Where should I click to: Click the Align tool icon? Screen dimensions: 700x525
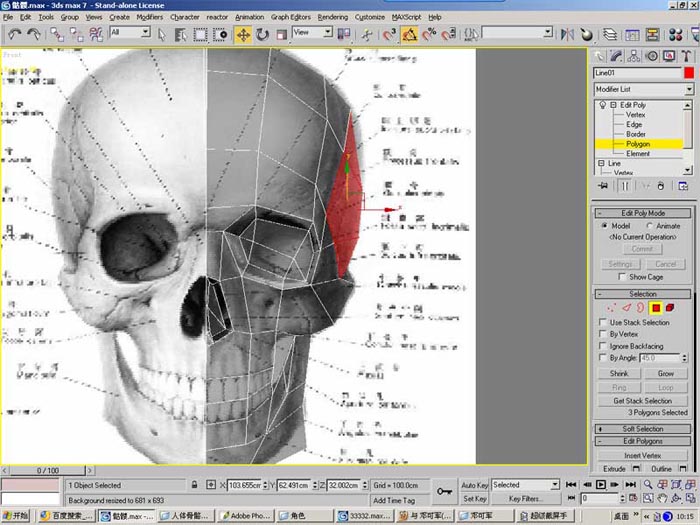[587, 34]
